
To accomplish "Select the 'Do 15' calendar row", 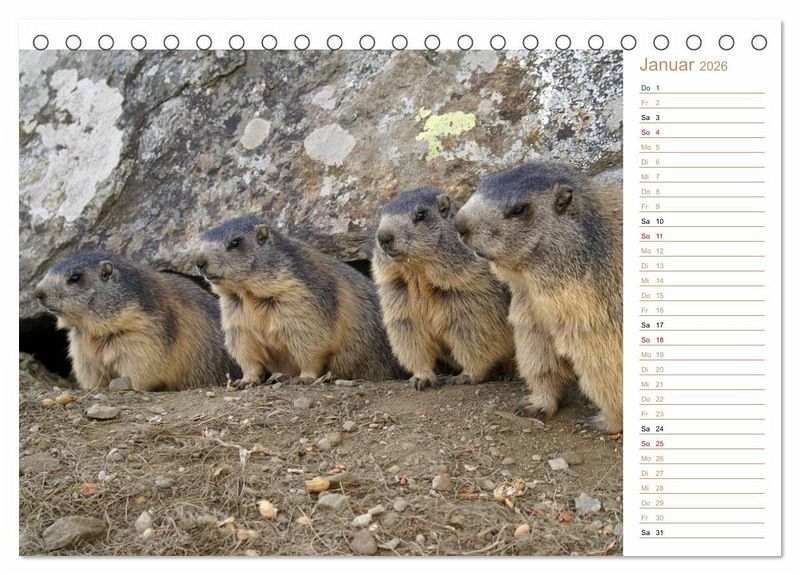I will pyautogui.click(x=702, y=295).
